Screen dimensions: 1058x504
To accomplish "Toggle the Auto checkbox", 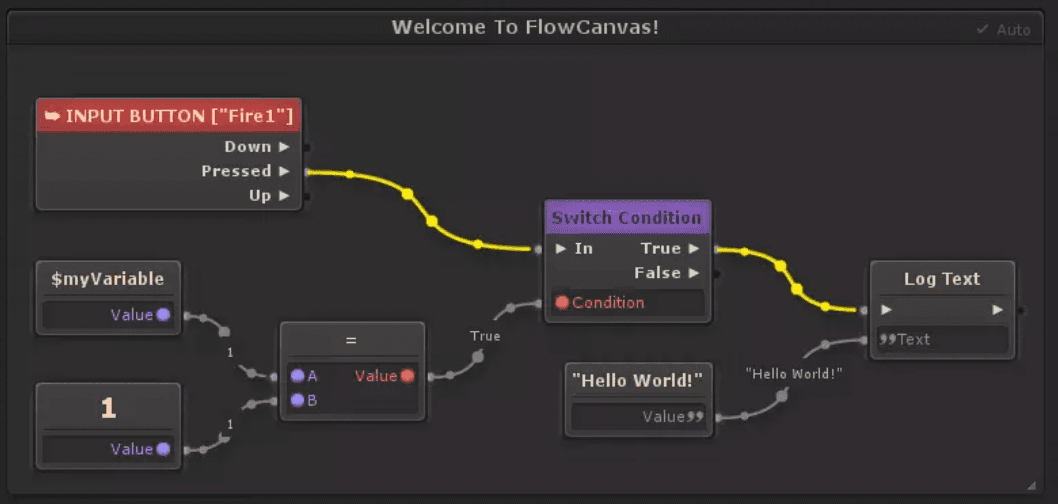I will [x=982, y=30].
